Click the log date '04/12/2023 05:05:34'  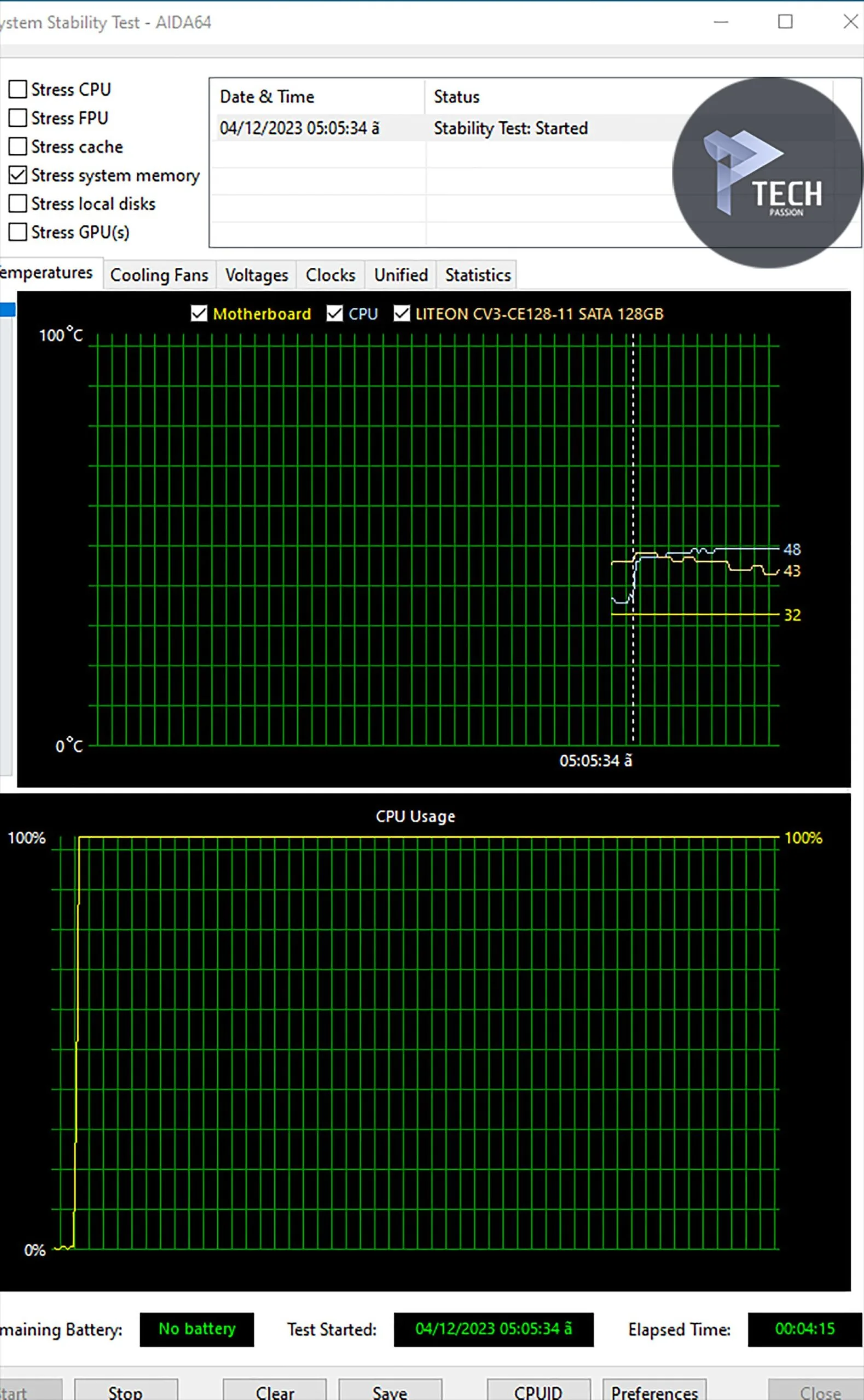point(299,128)
